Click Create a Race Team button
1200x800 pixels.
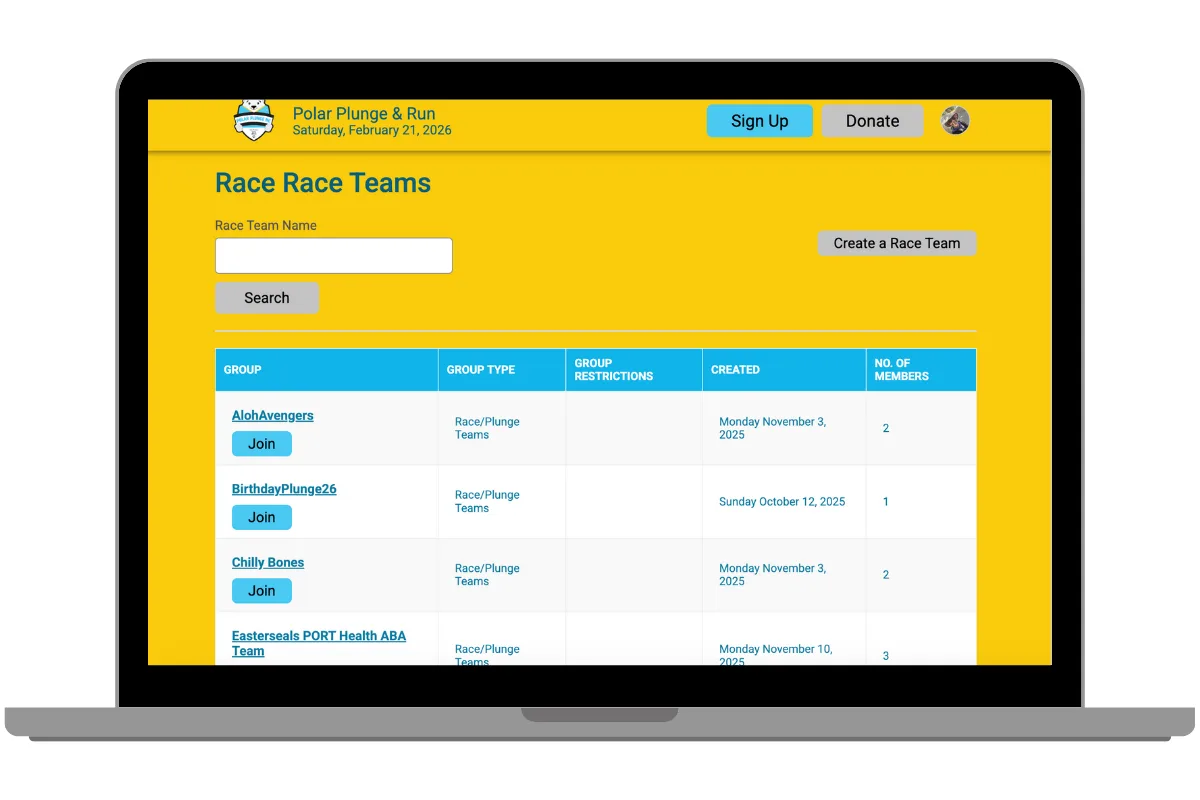(x=896, y=243)
